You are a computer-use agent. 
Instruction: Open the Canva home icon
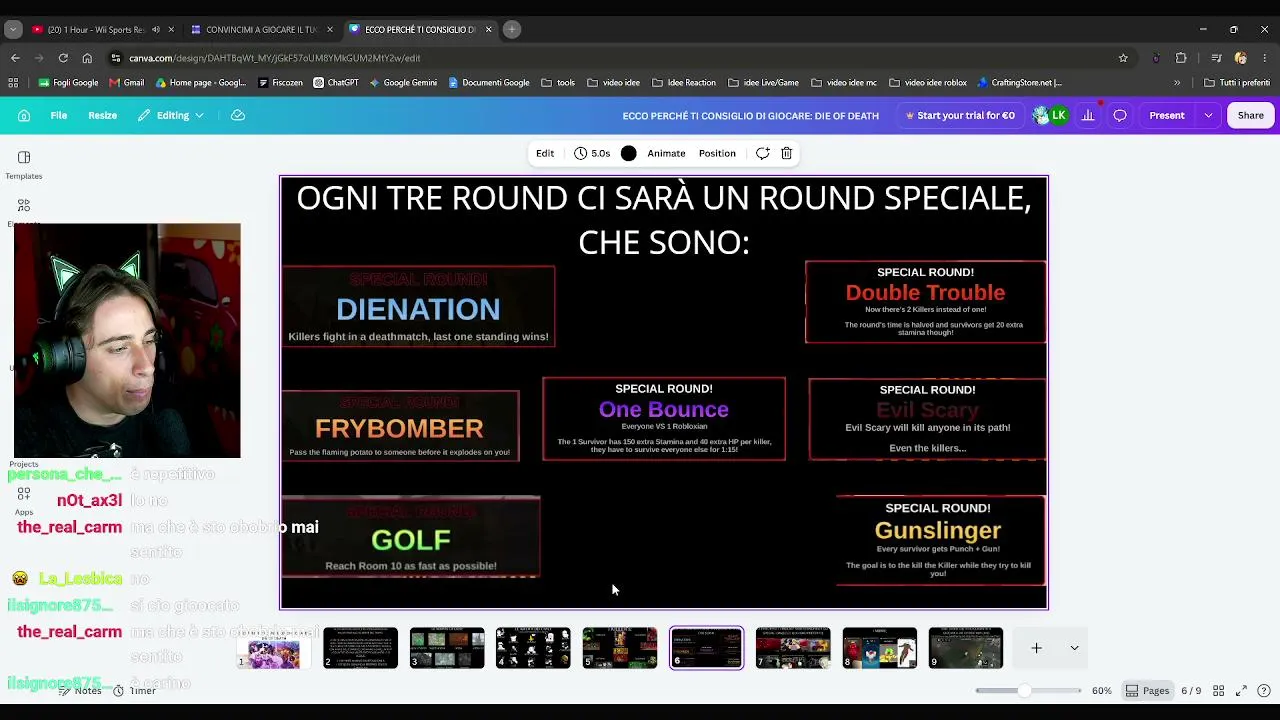pyautogui.click(x=24, y=115)
